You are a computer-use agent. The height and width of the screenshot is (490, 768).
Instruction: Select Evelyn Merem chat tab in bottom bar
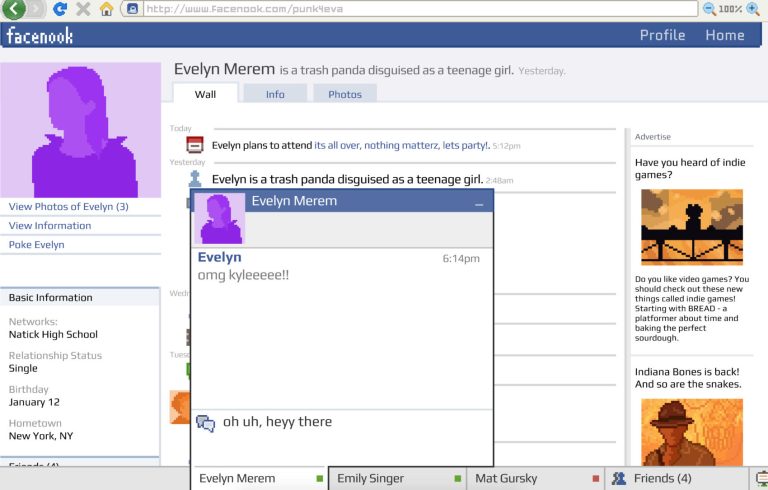point(259,478)
